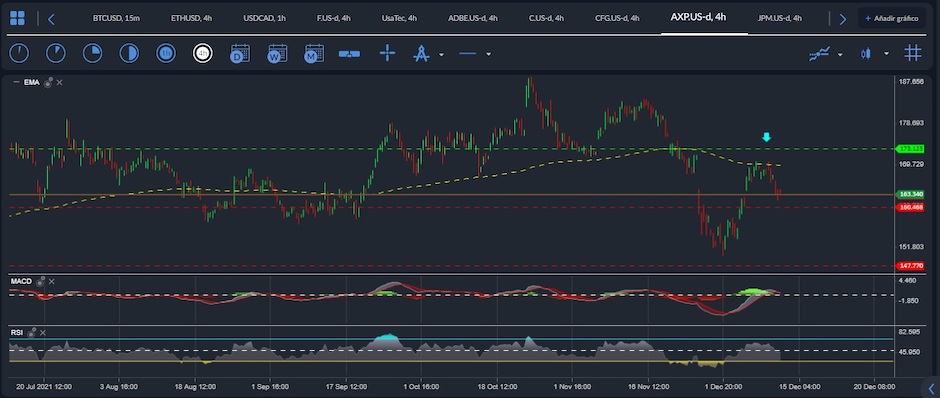The height and width of the screenshot is (398, 940).
Task: Collapse the EMA indicator with minus icon
Action: tap(16, 83)
